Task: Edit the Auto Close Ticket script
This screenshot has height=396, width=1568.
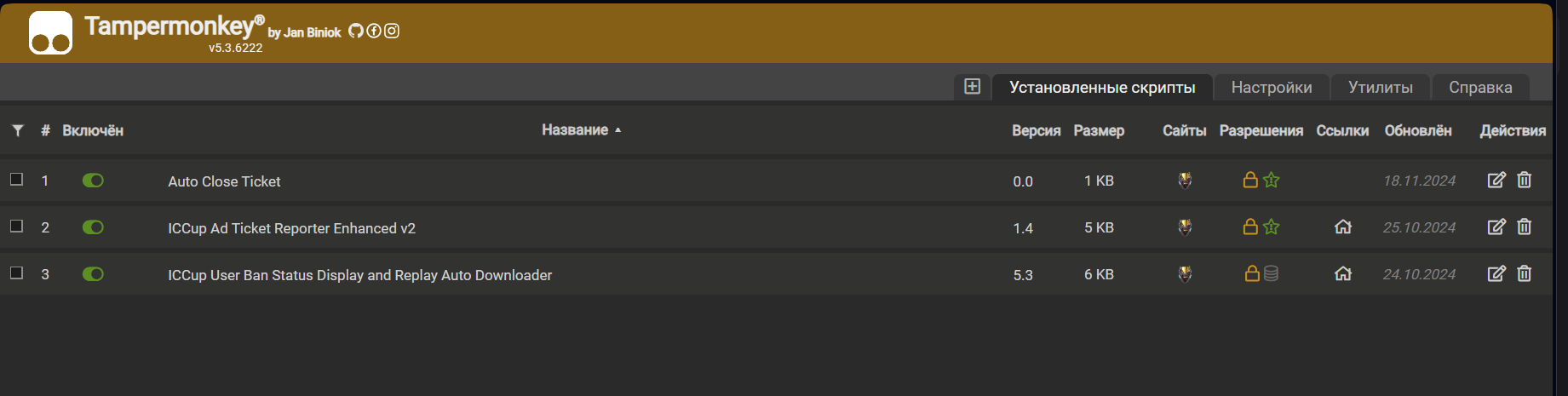Action: [1496, 180]
